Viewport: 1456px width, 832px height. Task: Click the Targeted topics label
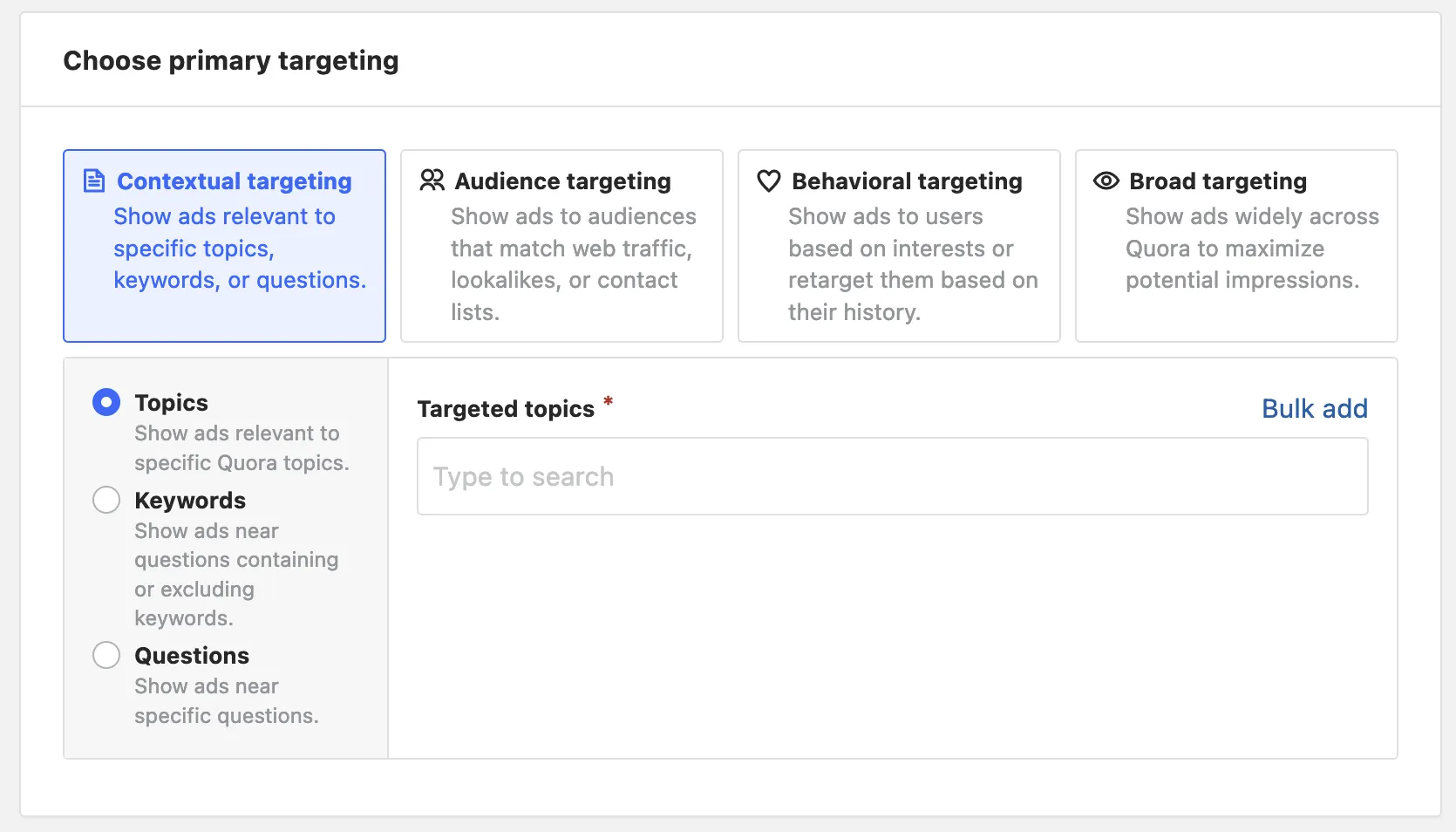tap(506, 408)
